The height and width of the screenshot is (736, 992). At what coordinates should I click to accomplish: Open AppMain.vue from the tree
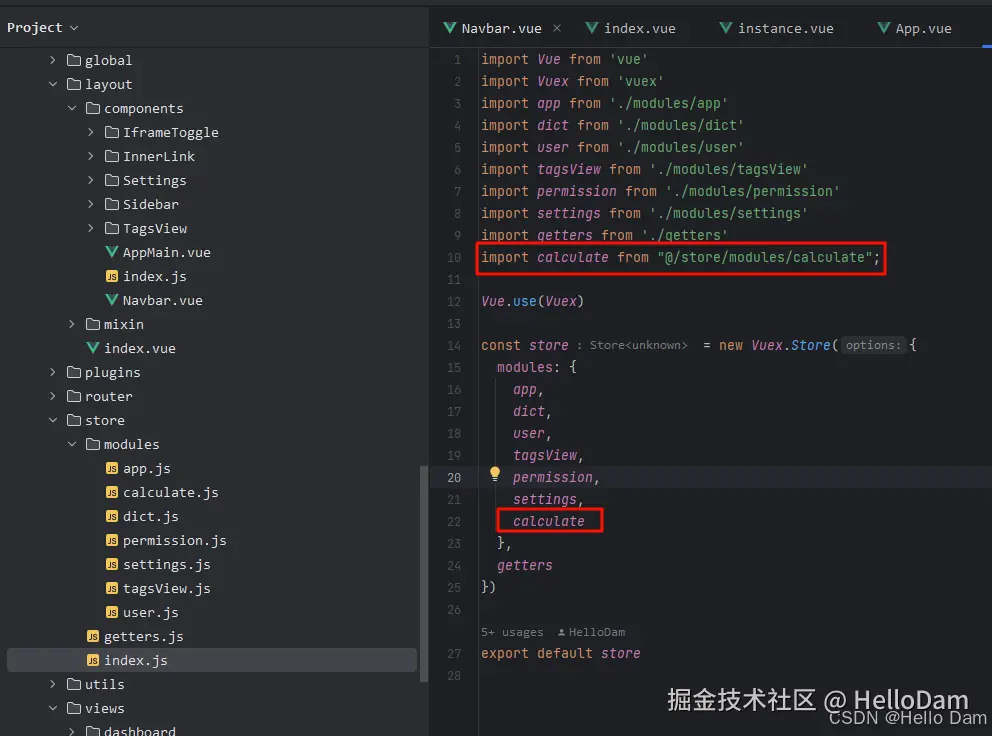coord(166,252)
